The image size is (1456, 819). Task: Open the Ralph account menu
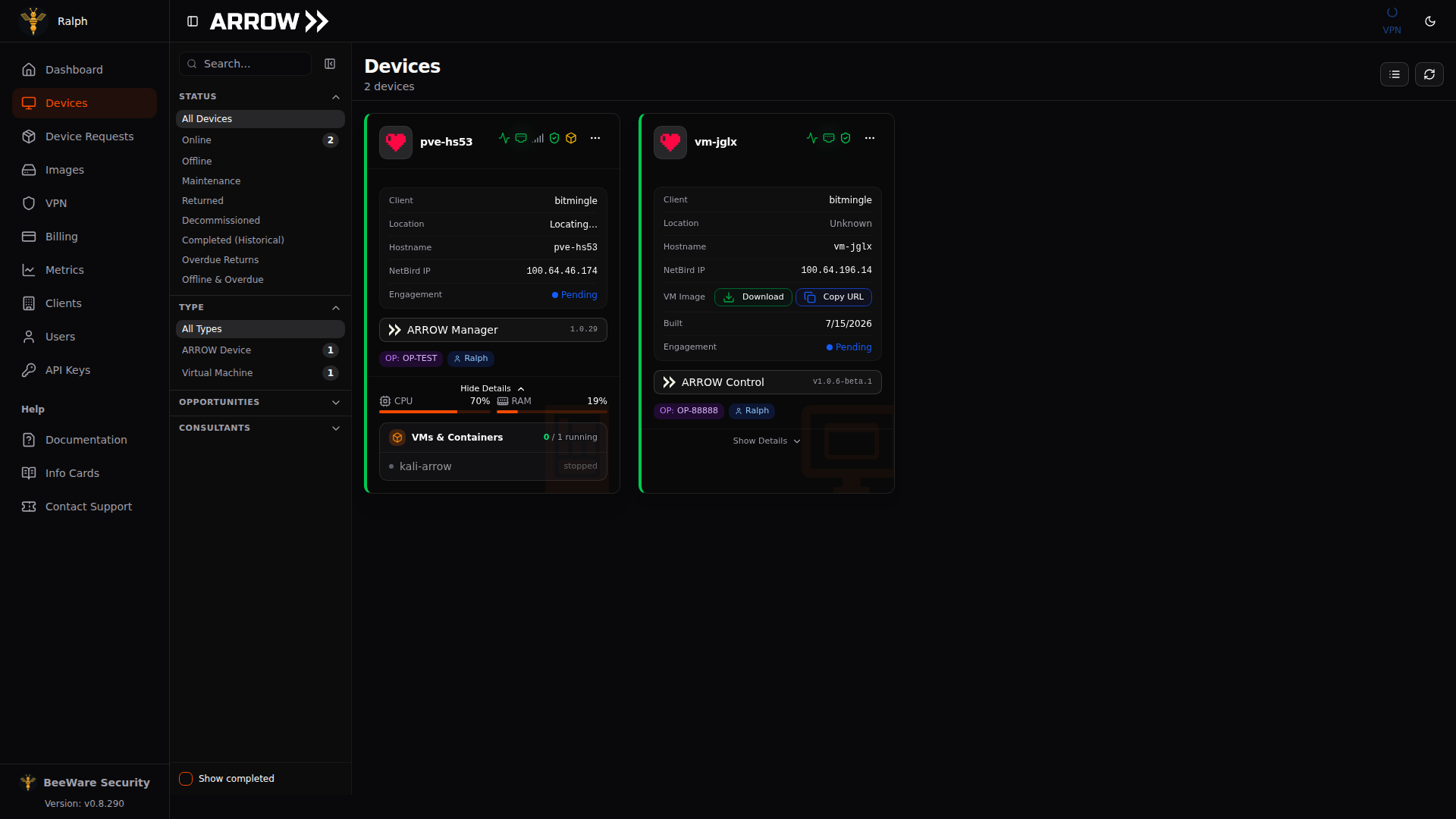pos(55,21)
